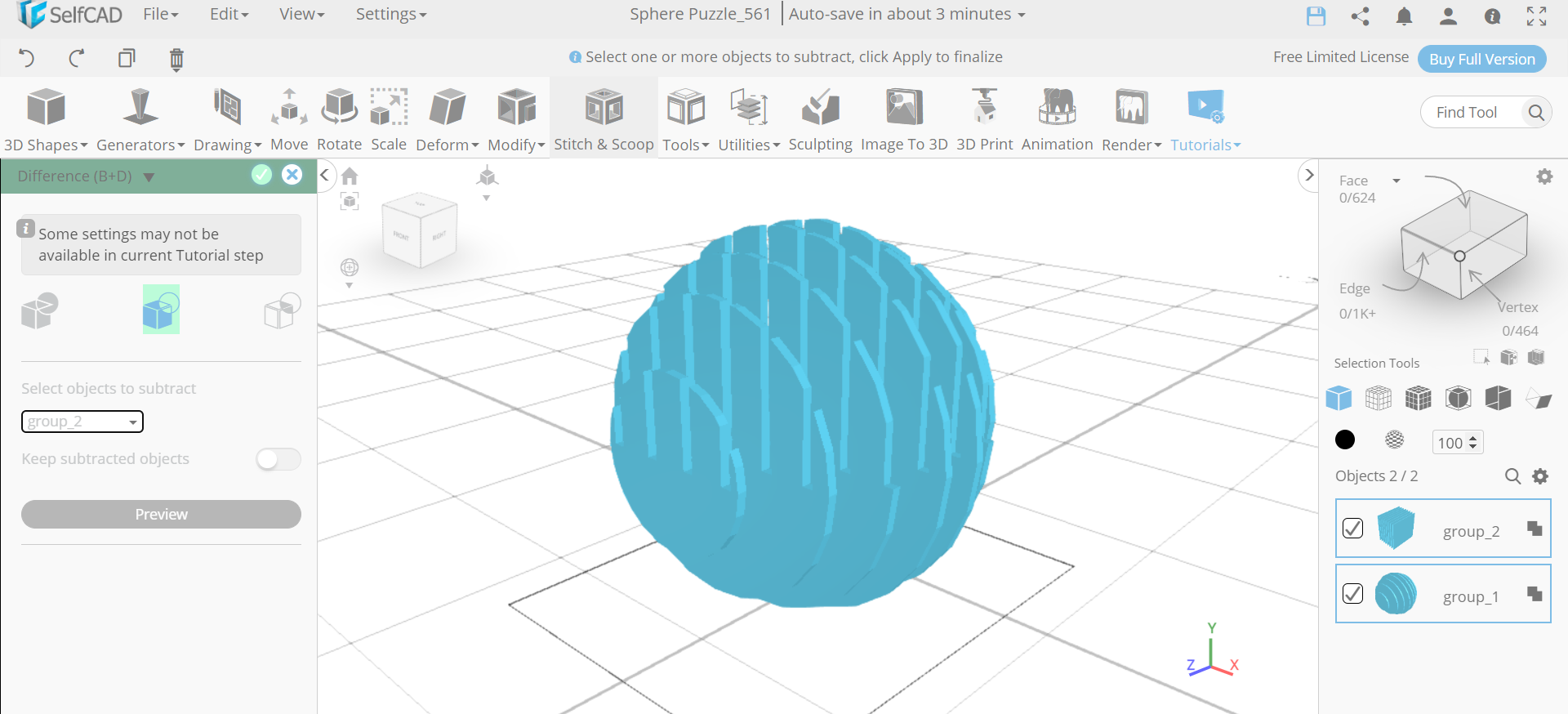The image size is (1568, 714).
Task: Click the green apply checkmark
Action: tap(261, 175)
